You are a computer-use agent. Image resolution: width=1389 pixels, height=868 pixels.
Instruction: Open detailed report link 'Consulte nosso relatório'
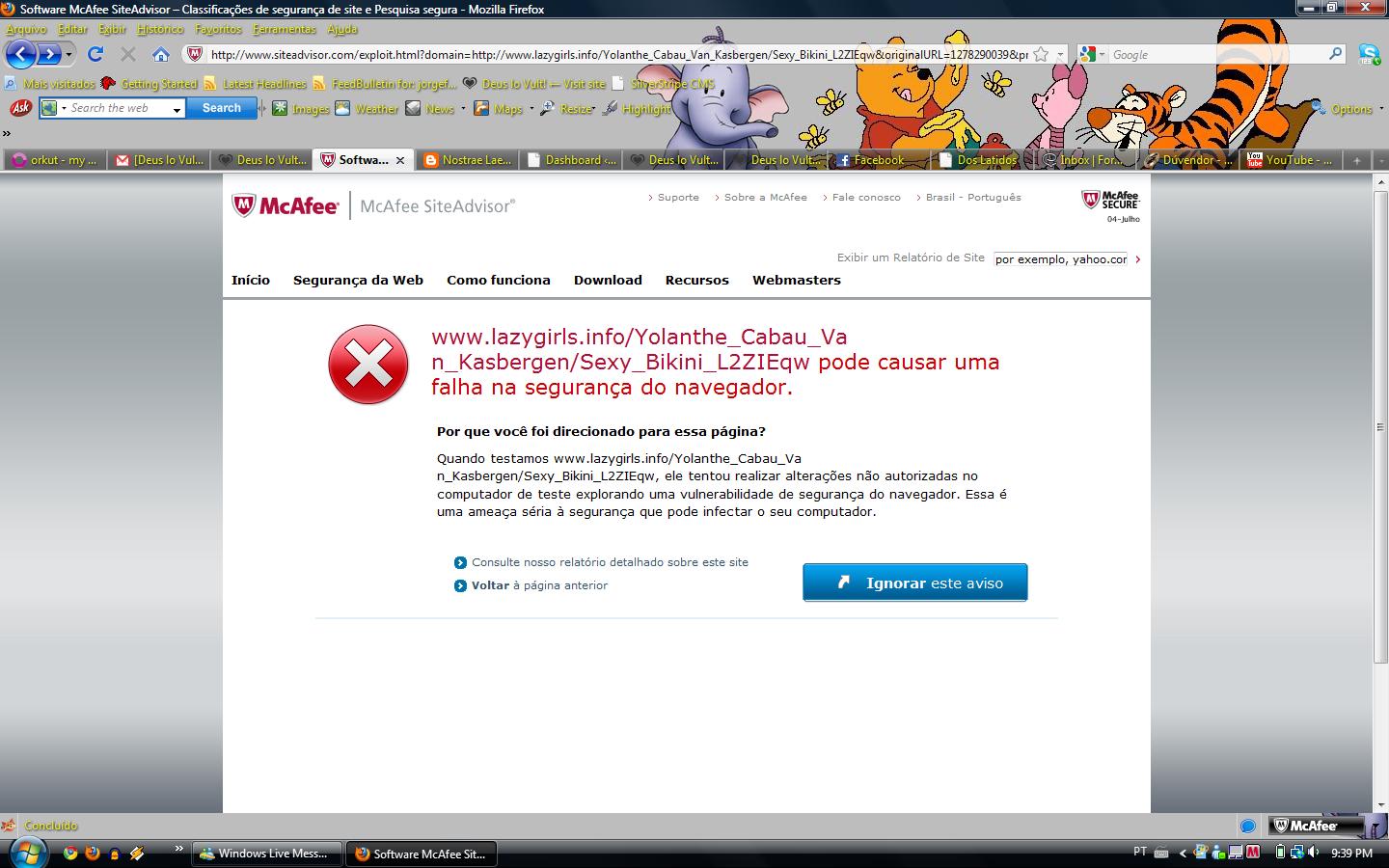(x=610, y=562)
